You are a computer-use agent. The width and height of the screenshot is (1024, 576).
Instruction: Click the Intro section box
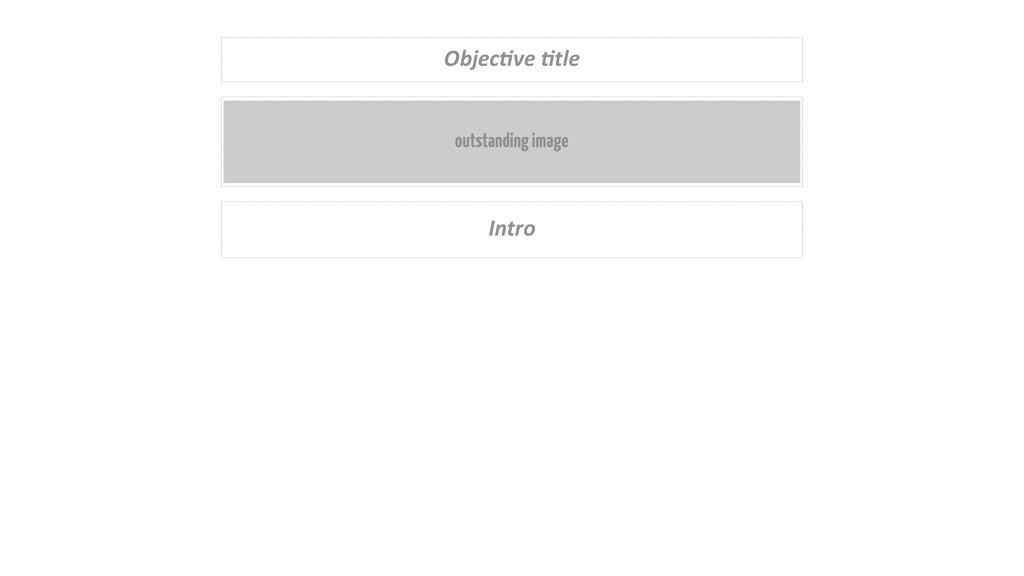pos(511,229)
